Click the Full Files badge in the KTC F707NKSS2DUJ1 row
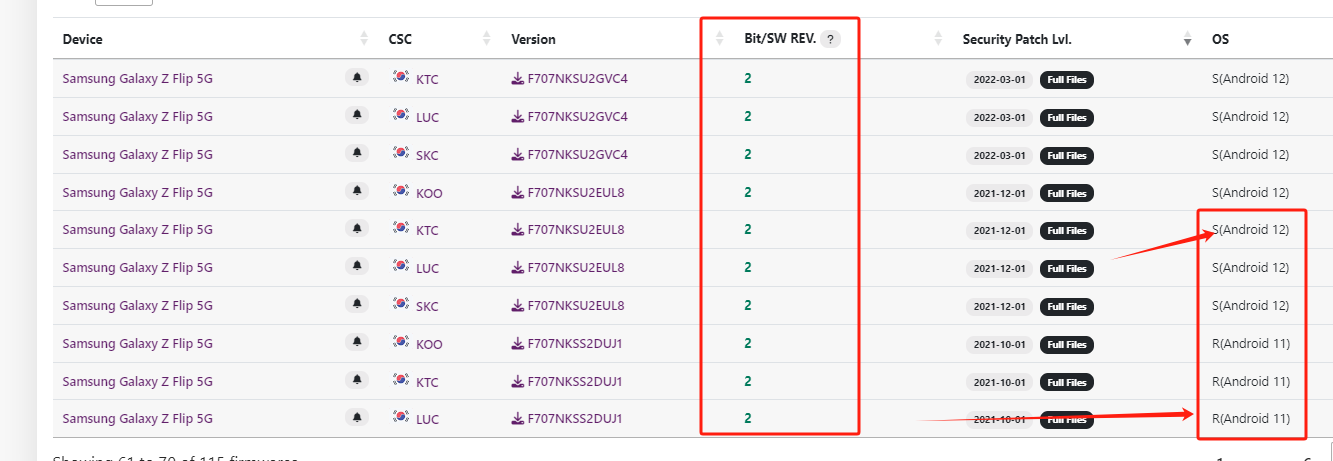Screen dimensions: 1333x461 [x=1067, y=382]
